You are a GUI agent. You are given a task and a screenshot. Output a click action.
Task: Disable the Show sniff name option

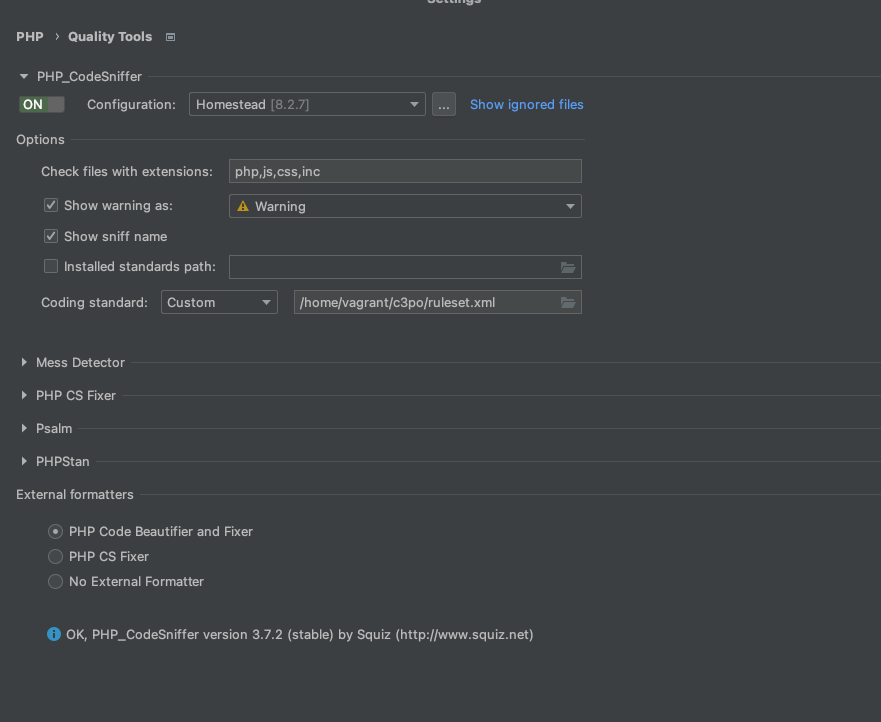tap(50, 236)
